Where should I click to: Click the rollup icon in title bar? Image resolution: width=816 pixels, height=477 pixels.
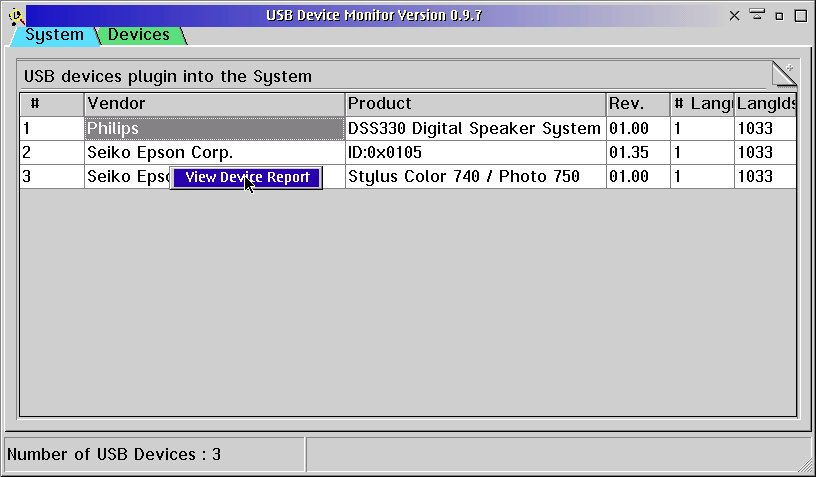(x=757, y=15)
